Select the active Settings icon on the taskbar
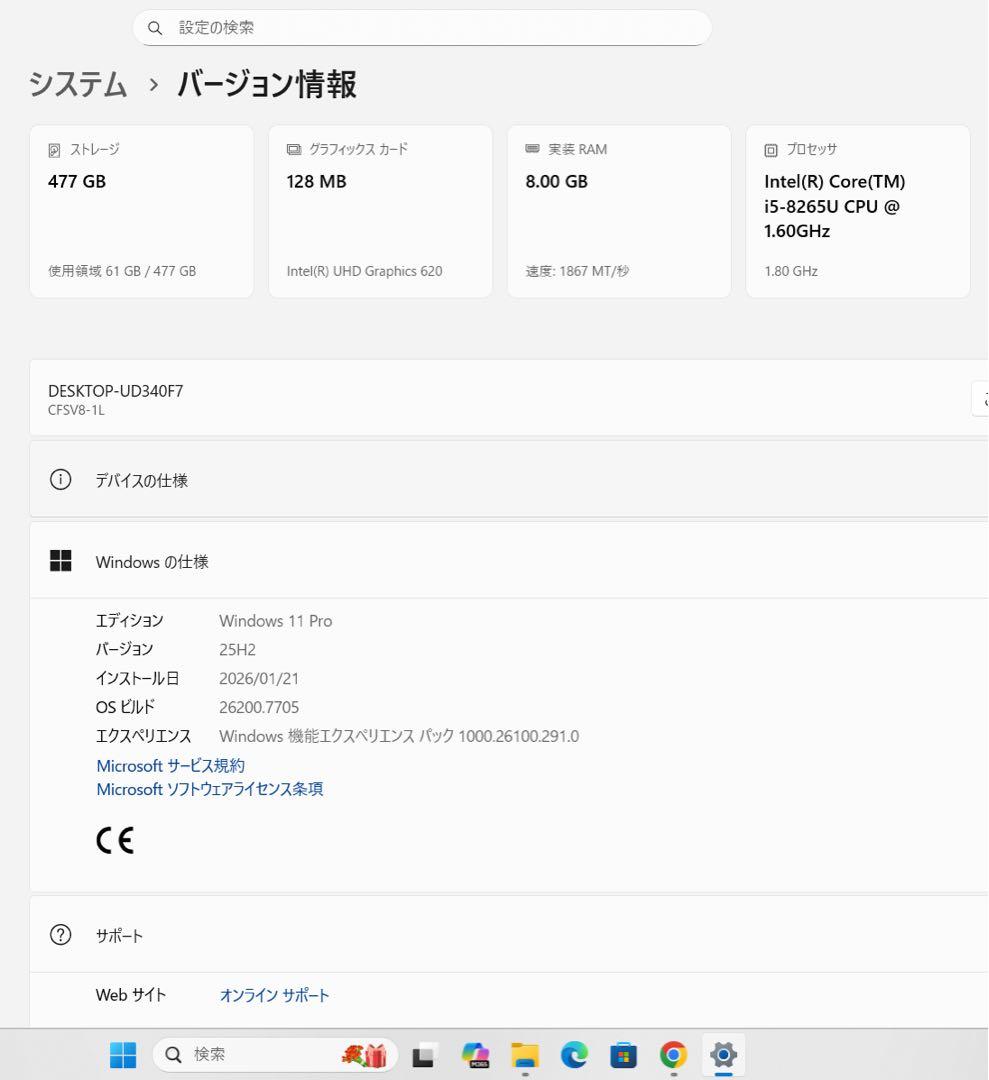The image size is (989, 1080). point(723,1054)
